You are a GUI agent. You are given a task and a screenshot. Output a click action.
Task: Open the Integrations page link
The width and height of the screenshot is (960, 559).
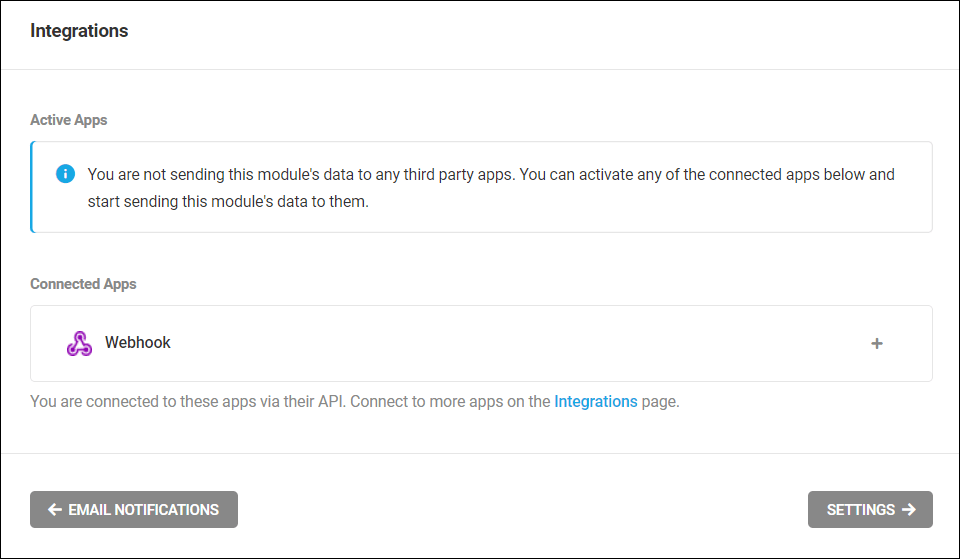pyautogui.click(x=596, y=402)
